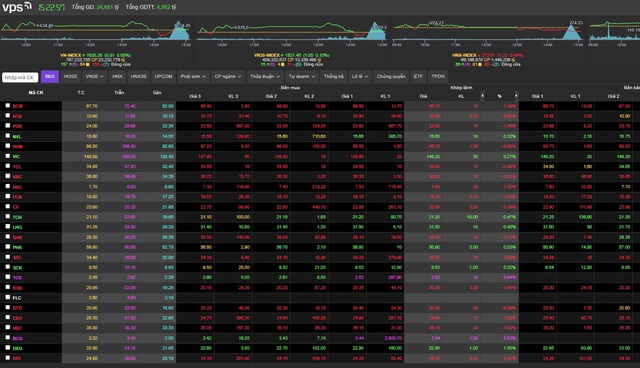The height and width of the screenshot is (368, 640).
Task: Click the Nhập mã CK search field
Action: 20,77
